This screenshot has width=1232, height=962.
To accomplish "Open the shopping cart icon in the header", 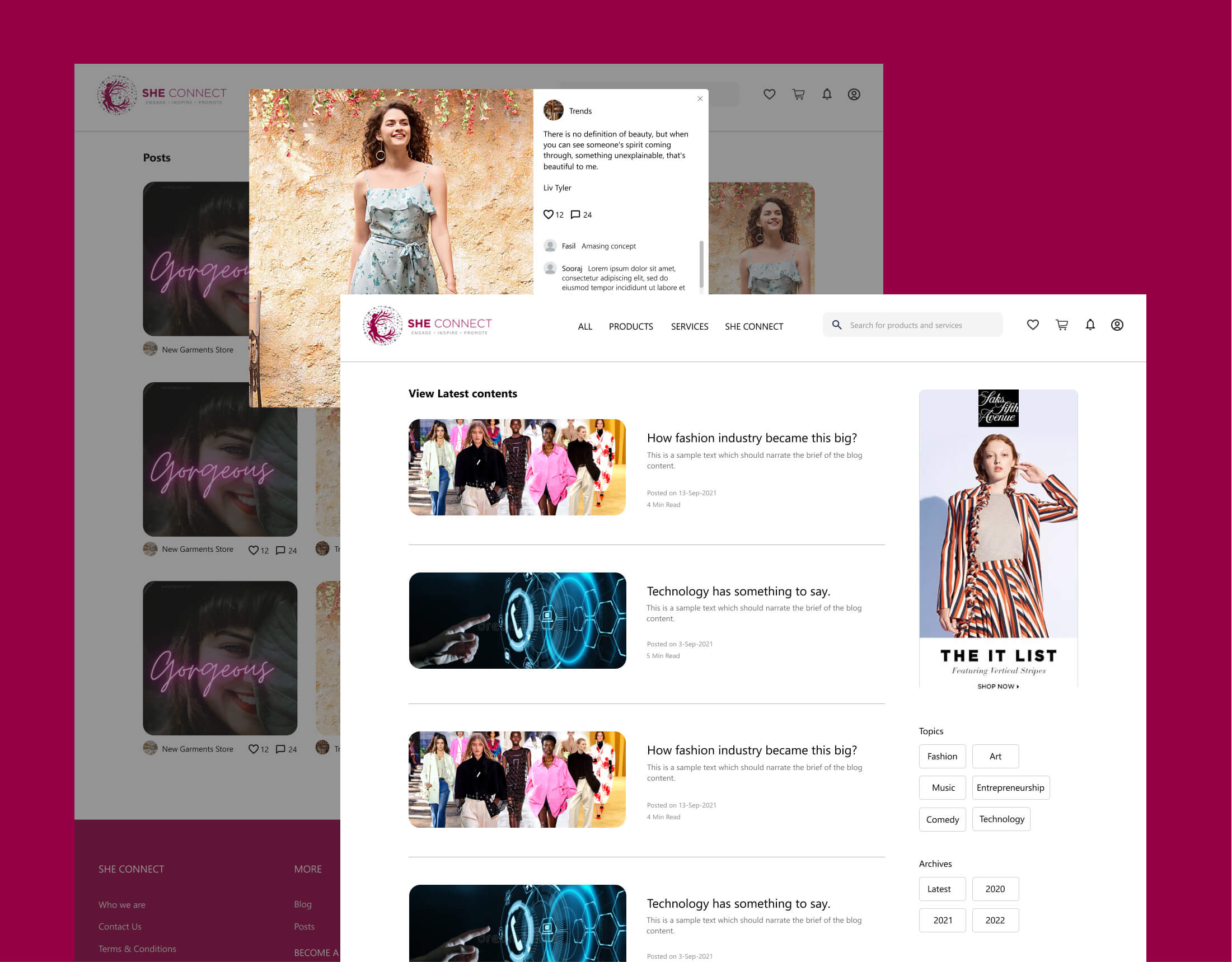I will click(x=1061, y=325).
